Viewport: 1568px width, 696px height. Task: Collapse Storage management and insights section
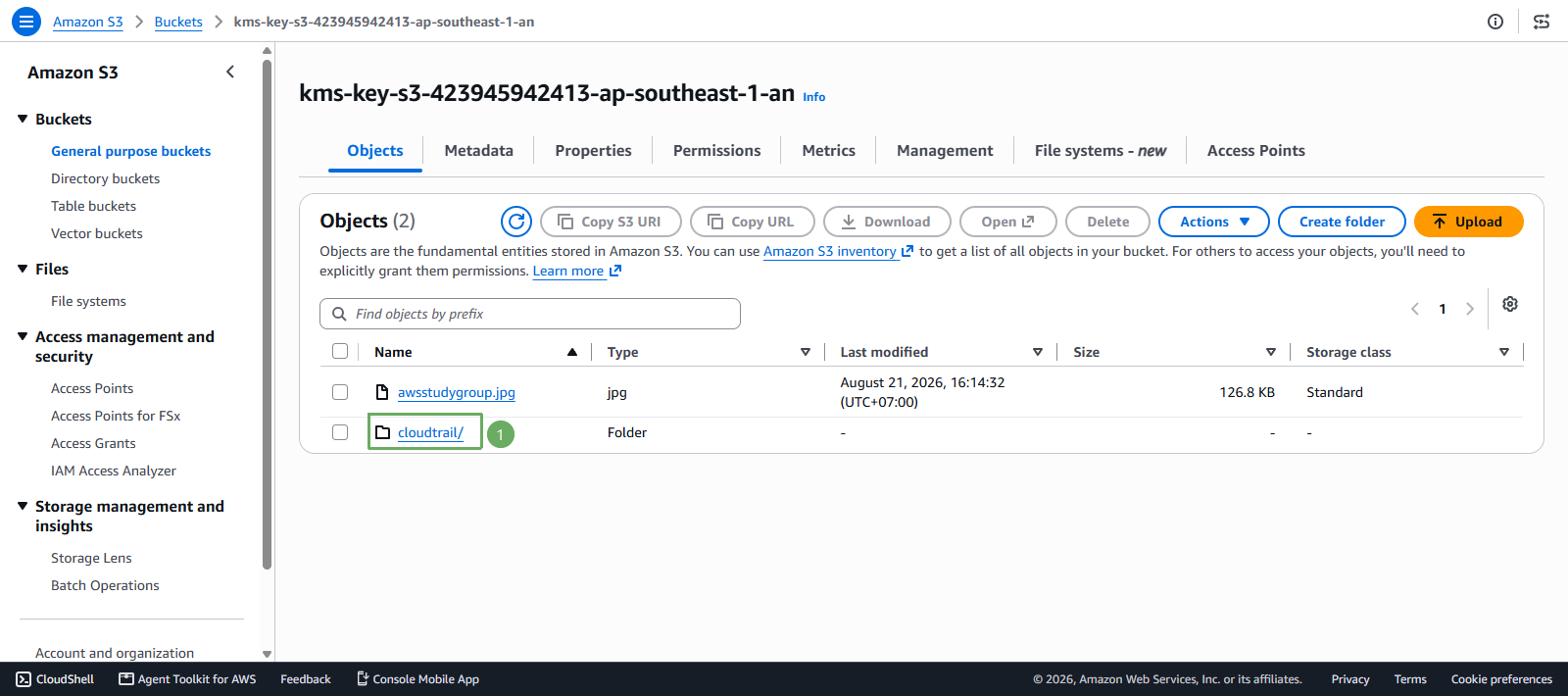click(23, 506)
